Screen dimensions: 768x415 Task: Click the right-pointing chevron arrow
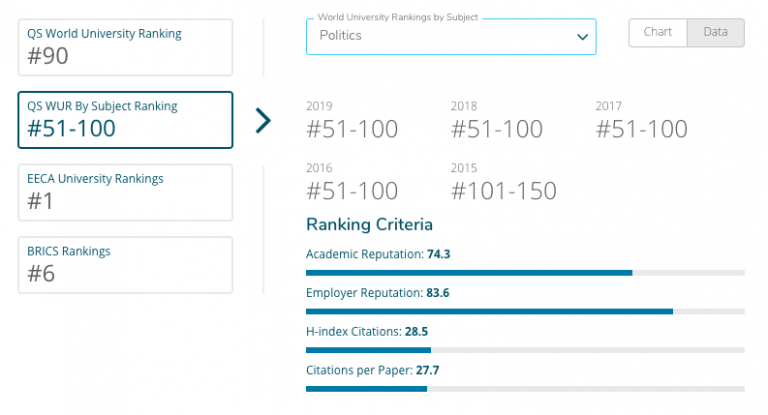pos(263,121)
